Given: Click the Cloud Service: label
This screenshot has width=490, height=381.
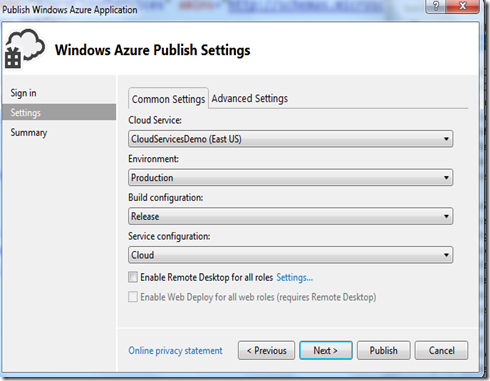Looking at the screenshot, I should [155, 120].
